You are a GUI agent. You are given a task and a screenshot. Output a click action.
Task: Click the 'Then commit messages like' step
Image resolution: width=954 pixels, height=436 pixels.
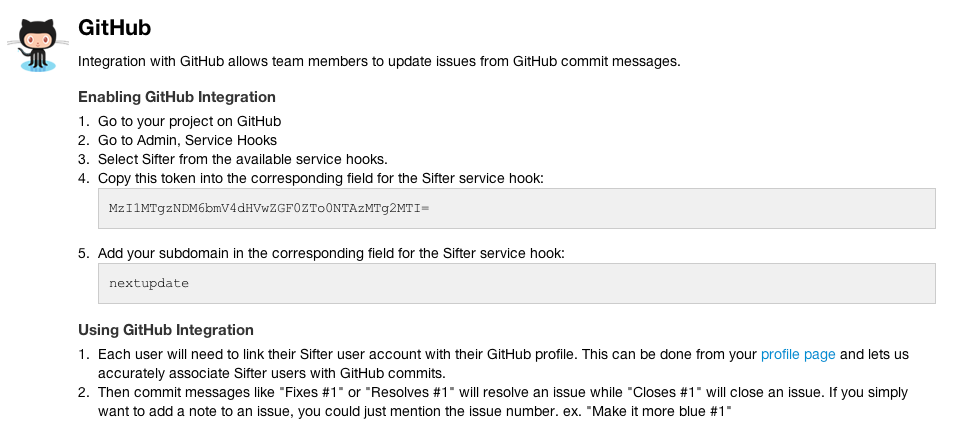click(503, 401)
